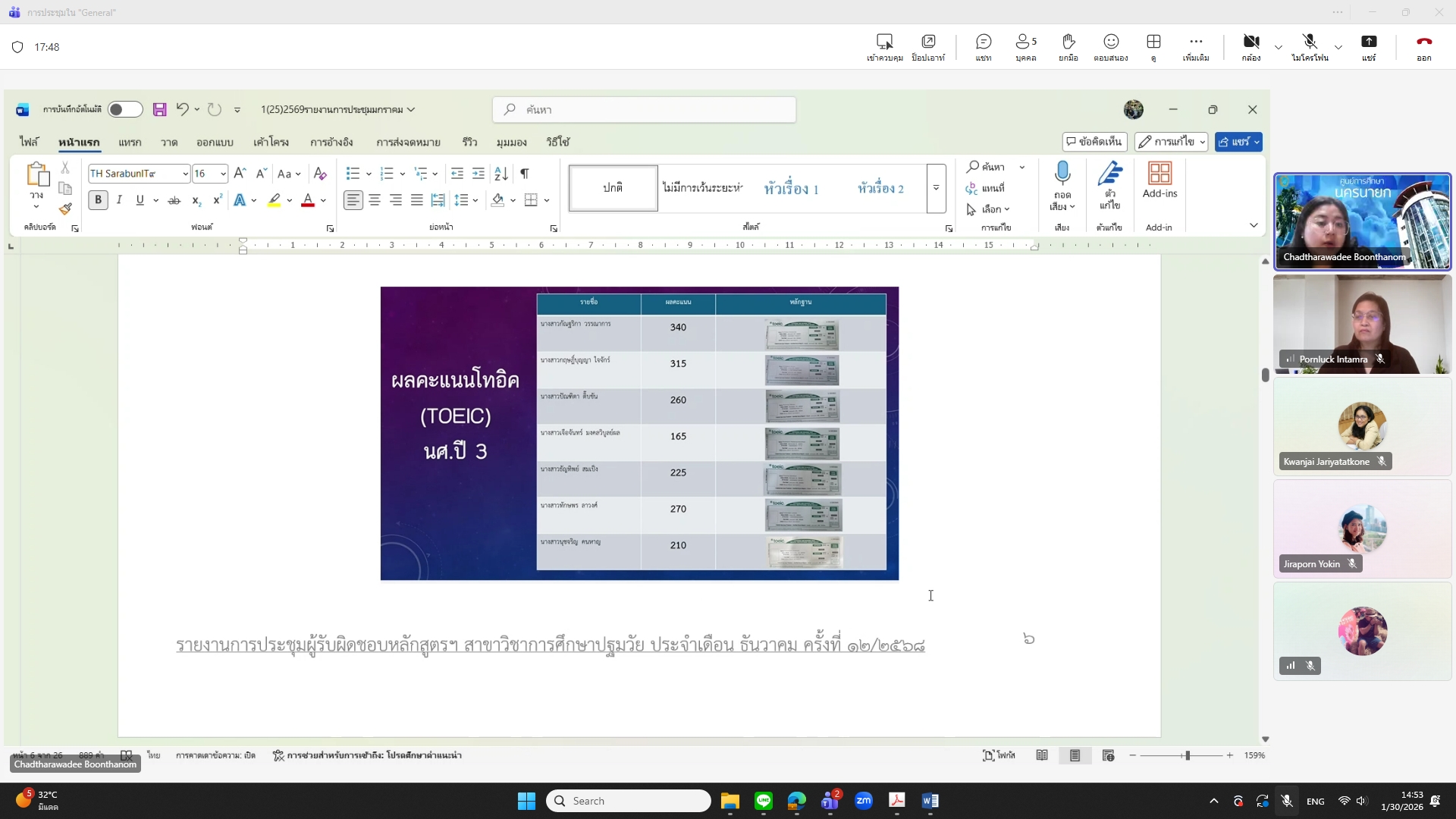The image size is (1456, 819).
Task: Open the Add-ins grid icon
Action: point(1159,174)
